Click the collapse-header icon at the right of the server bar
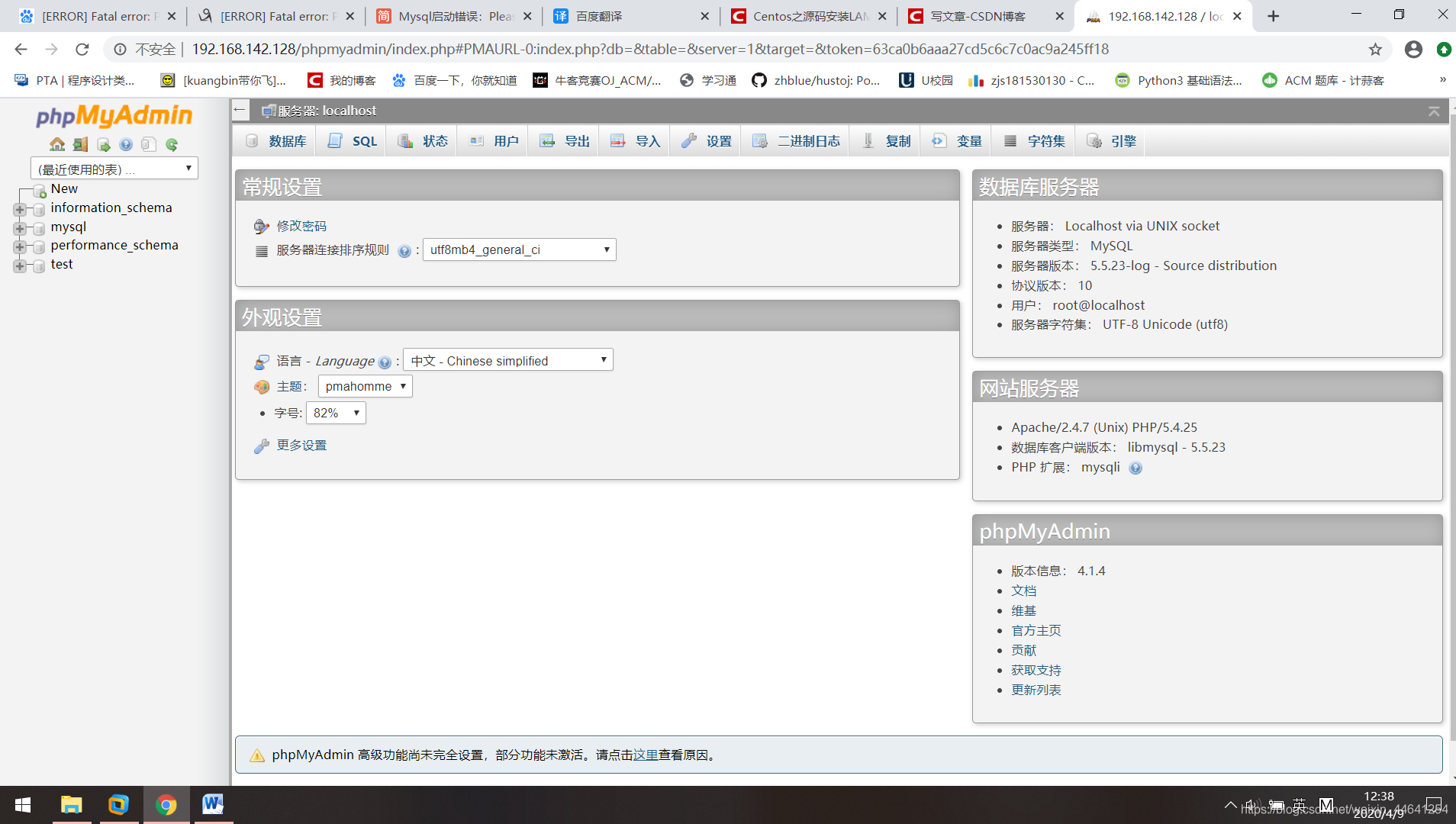The width and height of the screenshot is (1456, 824). (1434, 111)
